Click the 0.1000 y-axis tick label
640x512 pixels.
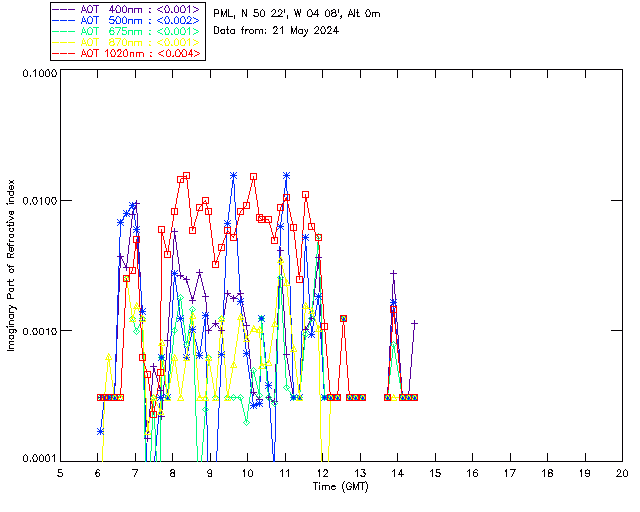pos(39,73)
